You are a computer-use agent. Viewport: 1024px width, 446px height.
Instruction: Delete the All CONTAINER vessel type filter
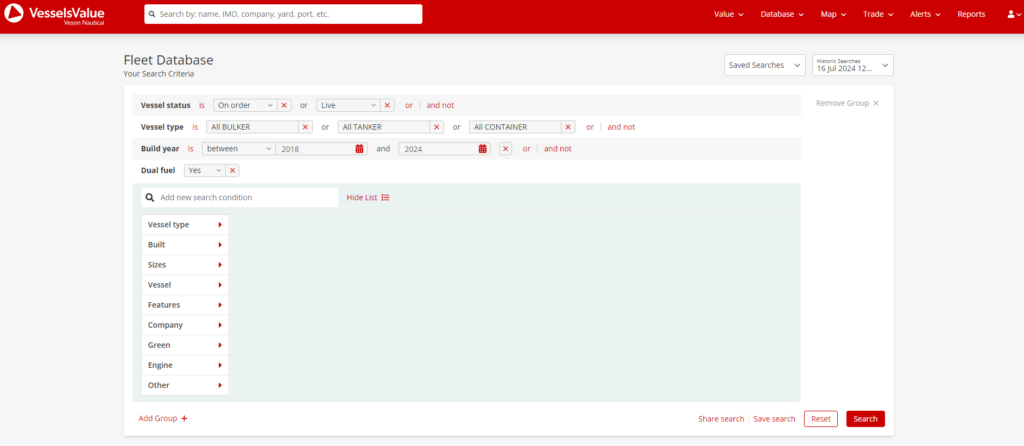pos(568,127)
